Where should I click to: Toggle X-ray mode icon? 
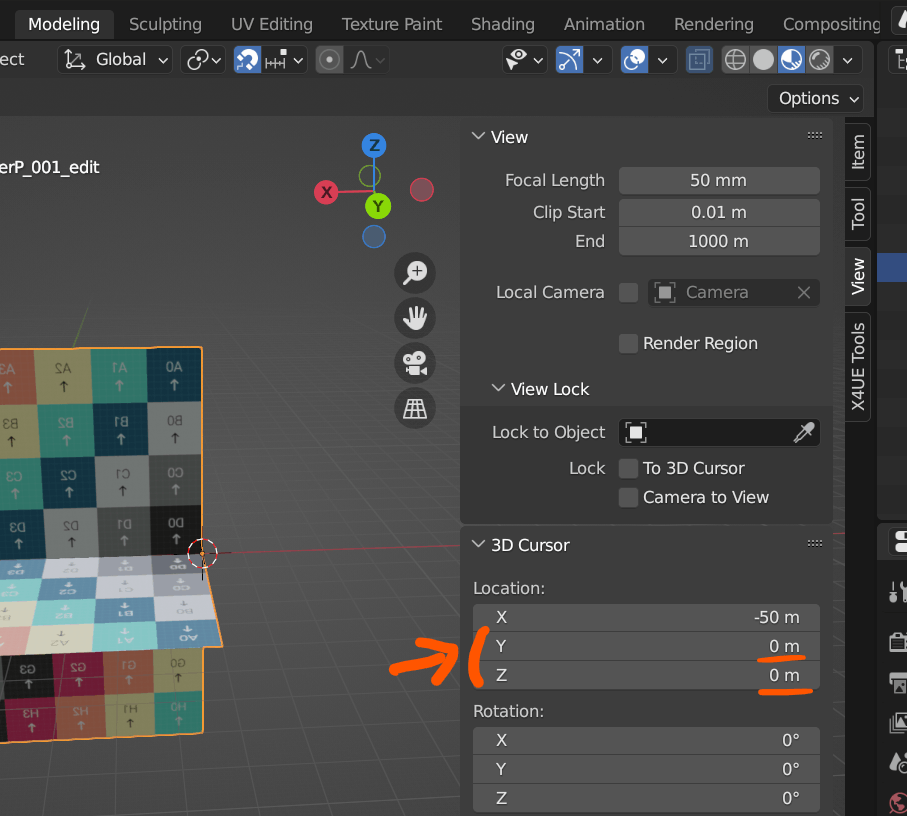(x=699, y=60)
